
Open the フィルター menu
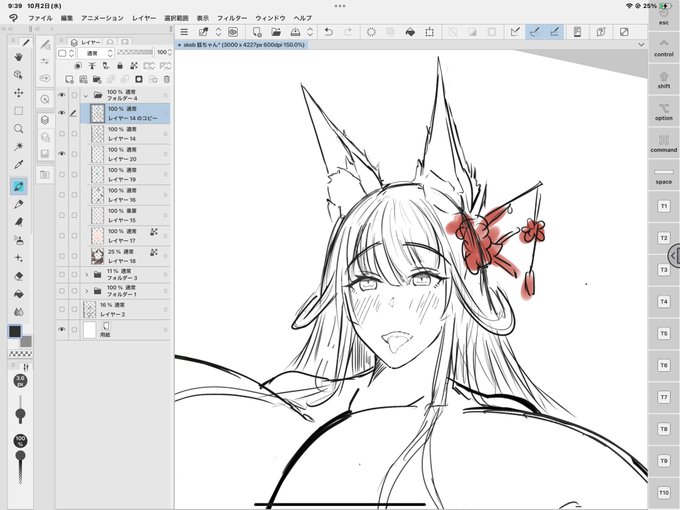pyautogui.click(x=232, y=18)
